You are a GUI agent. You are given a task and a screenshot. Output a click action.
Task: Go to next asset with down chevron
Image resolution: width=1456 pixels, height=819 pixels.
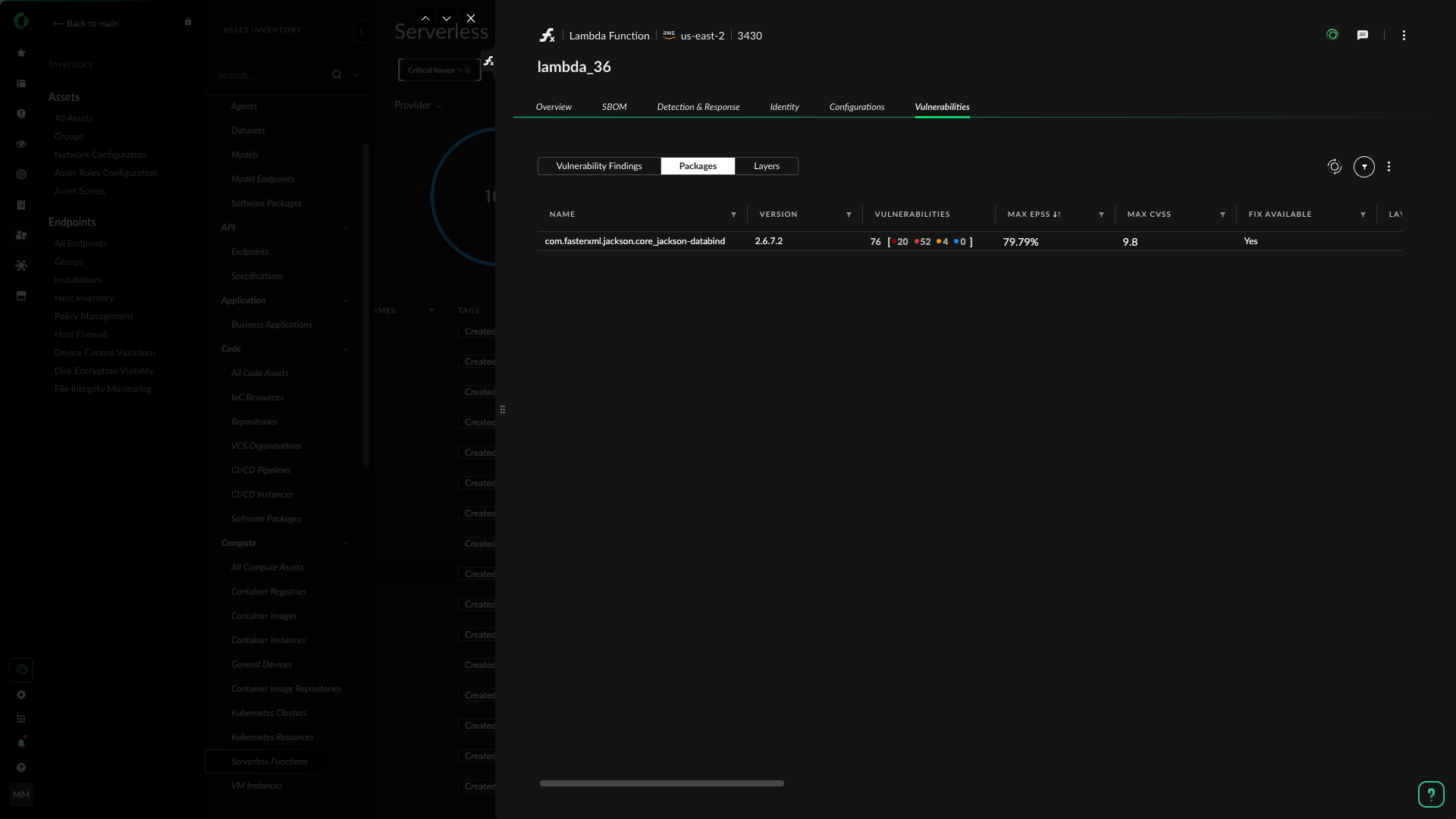(447, 18)
